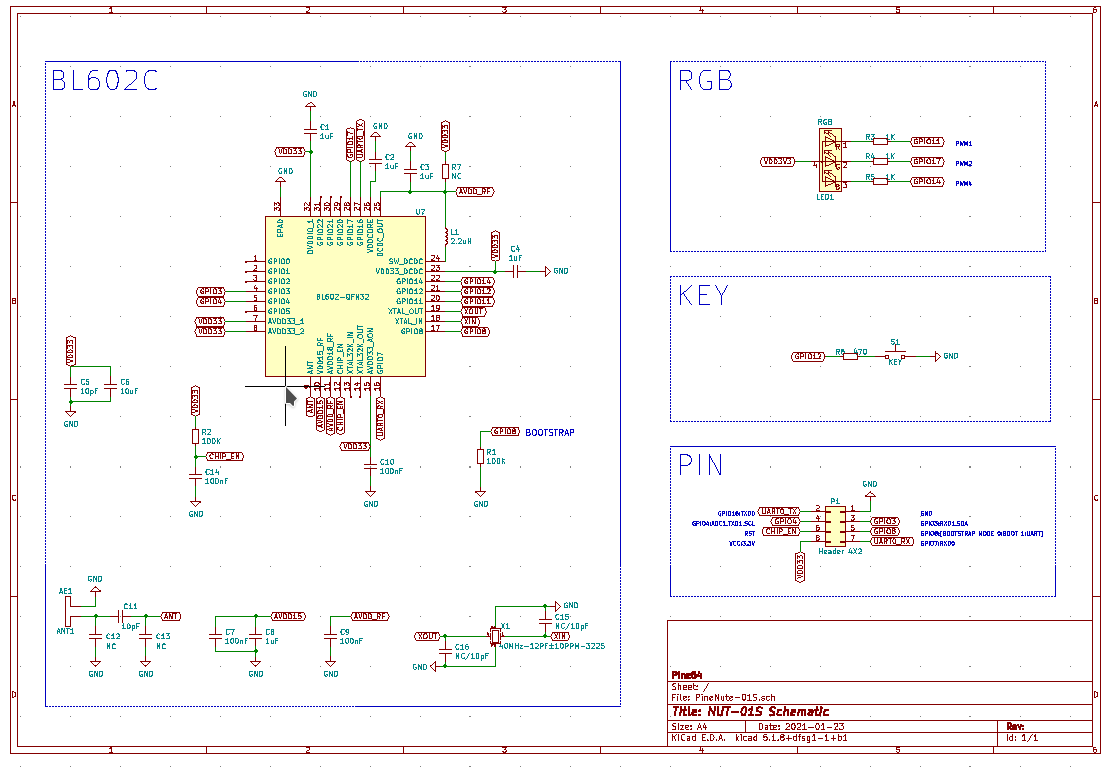
Task: Select resistor R2 100K
Action: (x=195, y=437)
